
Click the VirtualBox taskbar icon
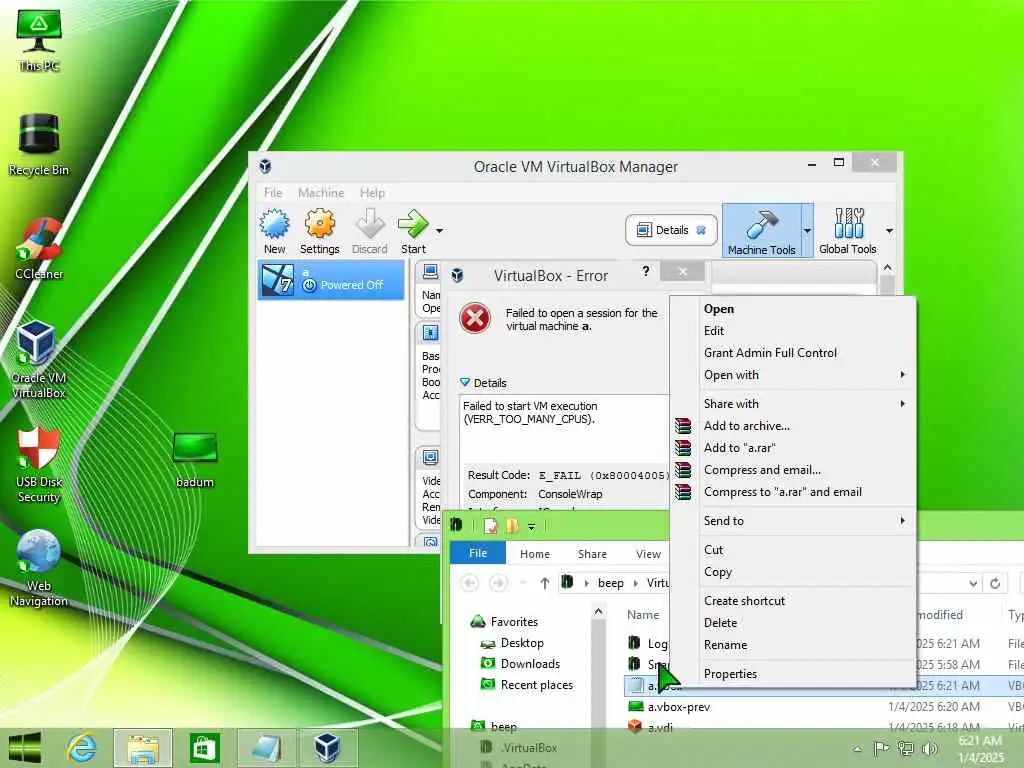pyautogui.click(x=327, y=748)
